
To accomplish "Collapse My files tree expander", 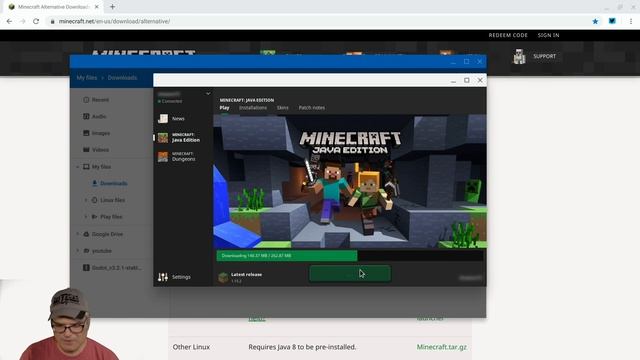I will [78, 167].
